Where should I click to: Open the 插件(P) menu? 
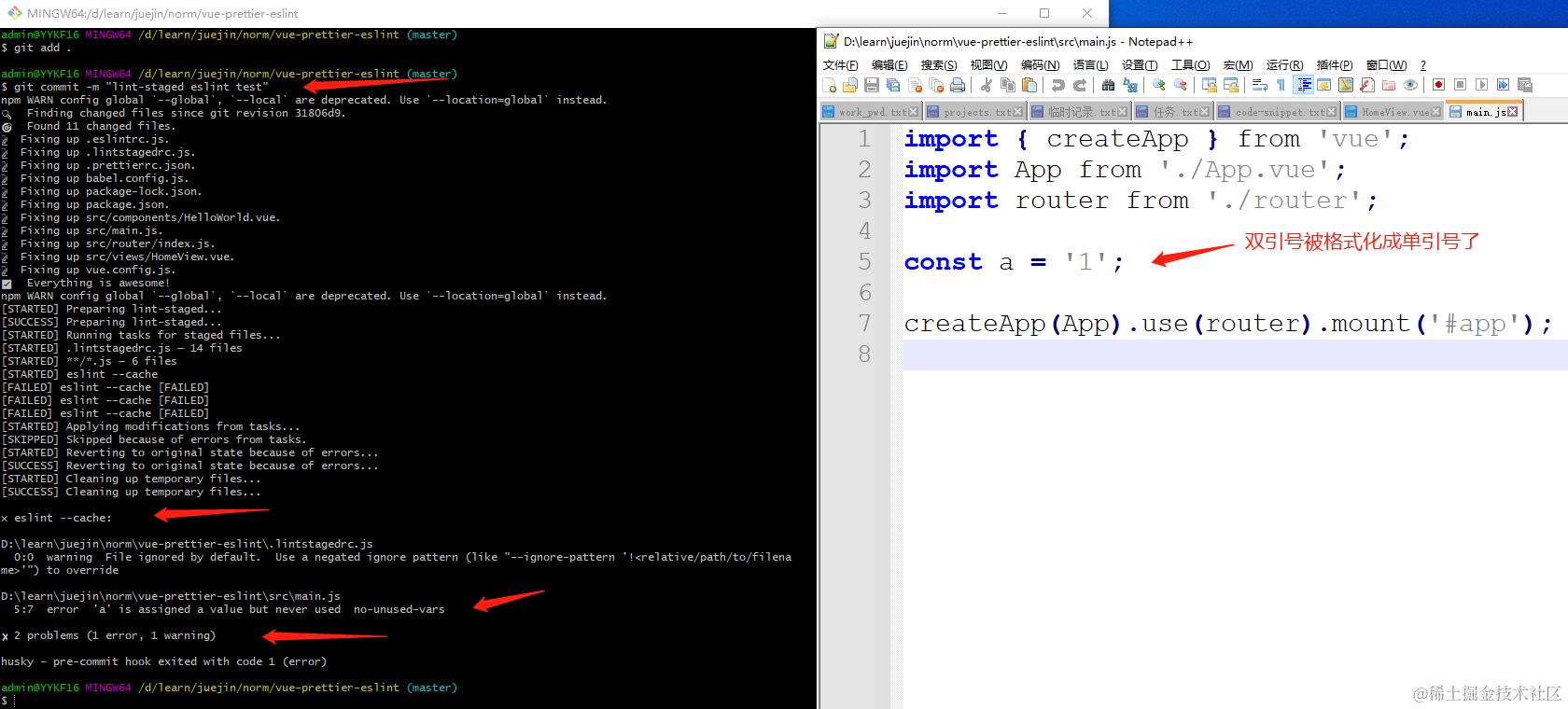[1335, 64]
